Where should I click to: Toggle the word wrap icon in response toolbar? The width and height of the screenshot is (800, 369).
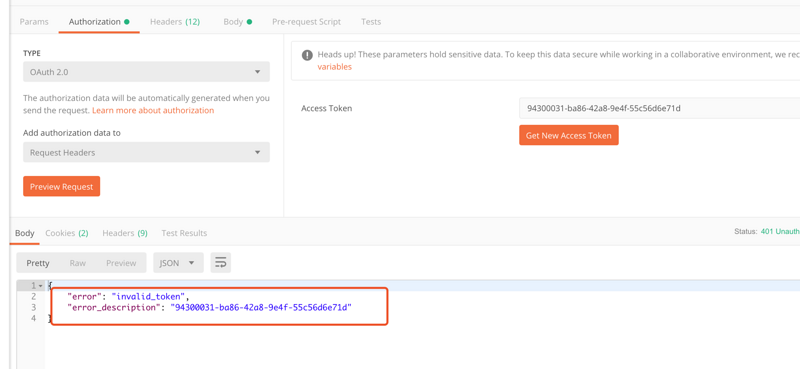pyautogui.click(x=220, y=263)
